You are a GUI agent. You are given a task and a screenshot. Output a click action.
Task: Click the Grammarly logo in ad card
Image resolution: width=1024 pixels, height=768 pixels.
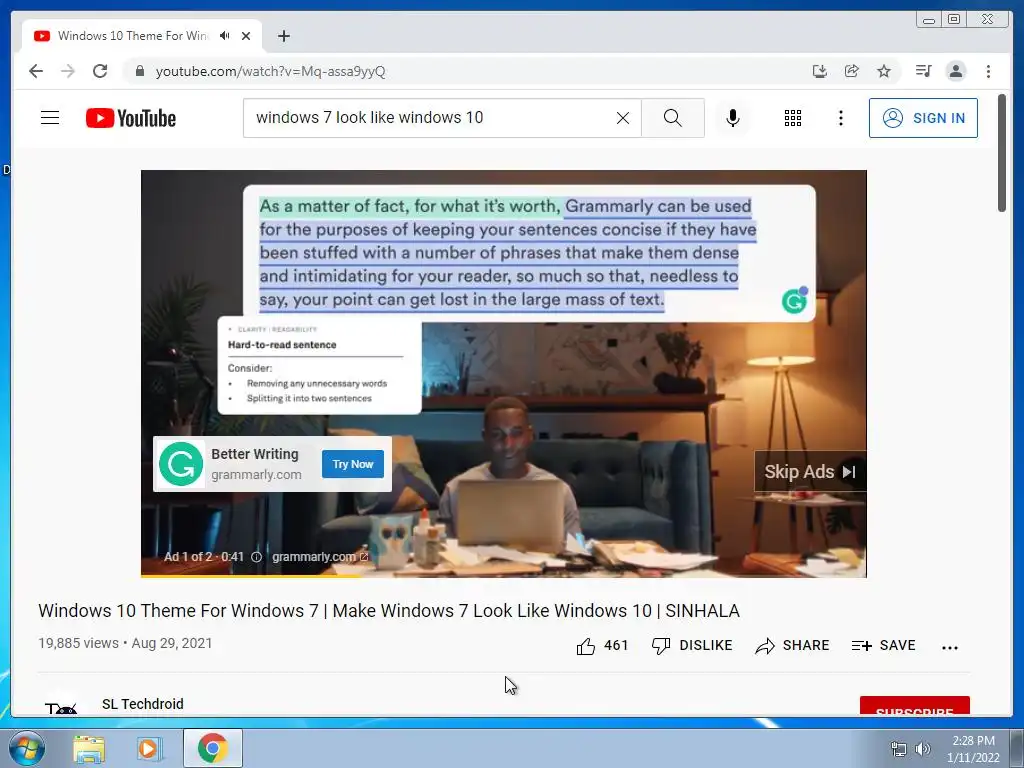tap(181, 464)
